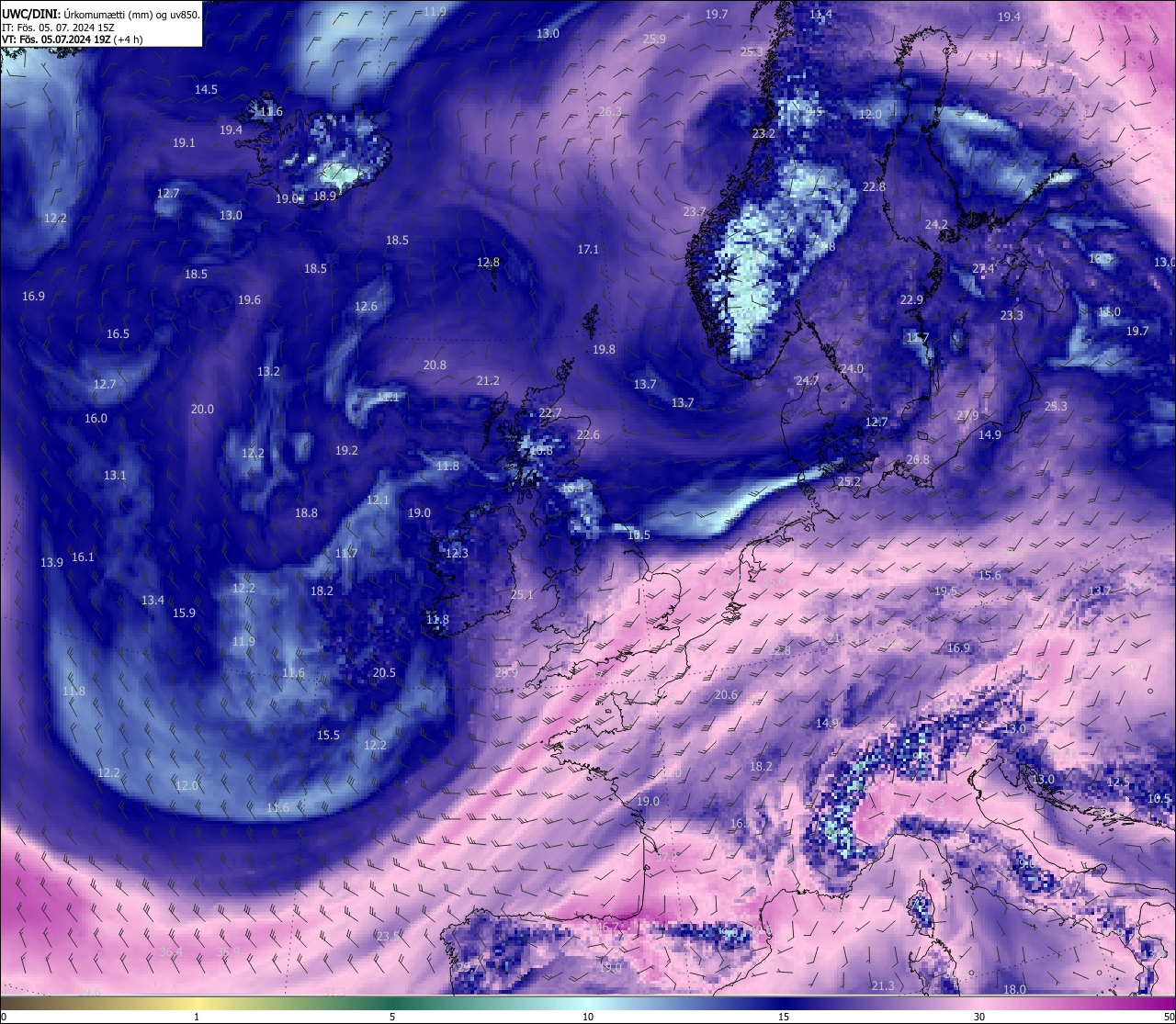This screenshot has width=1176, height=1024.
Task: Click the map value '13.9'
Action: (51, 563)
